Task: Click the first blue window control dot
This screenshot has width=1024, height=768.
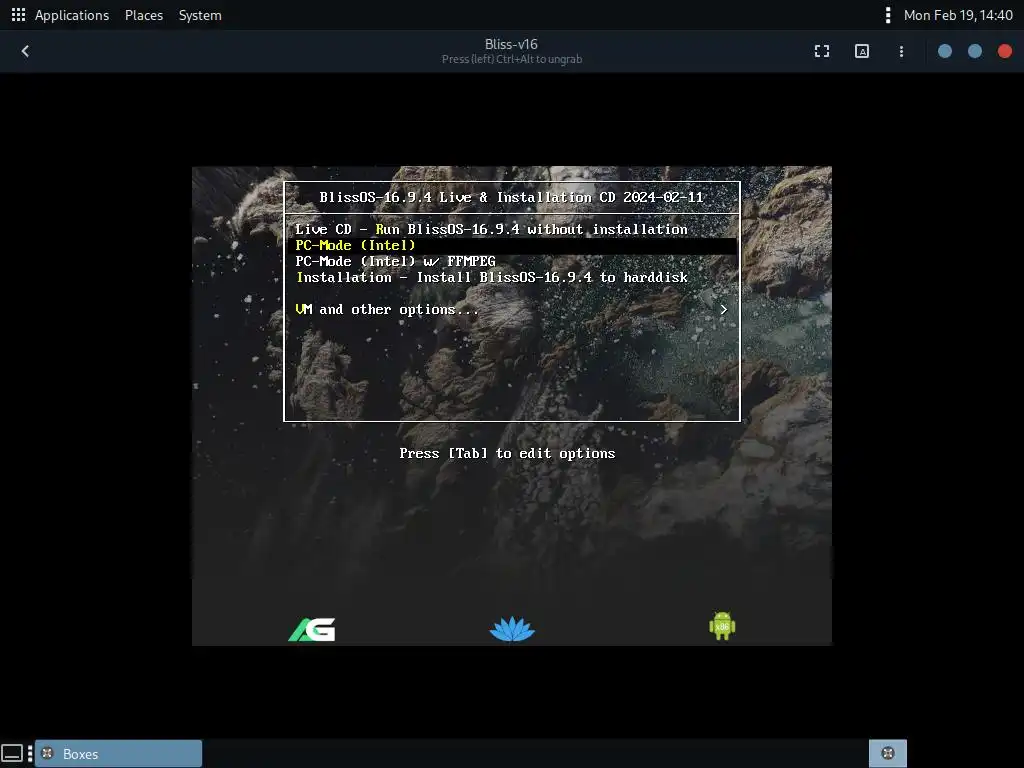Action: 944,51
